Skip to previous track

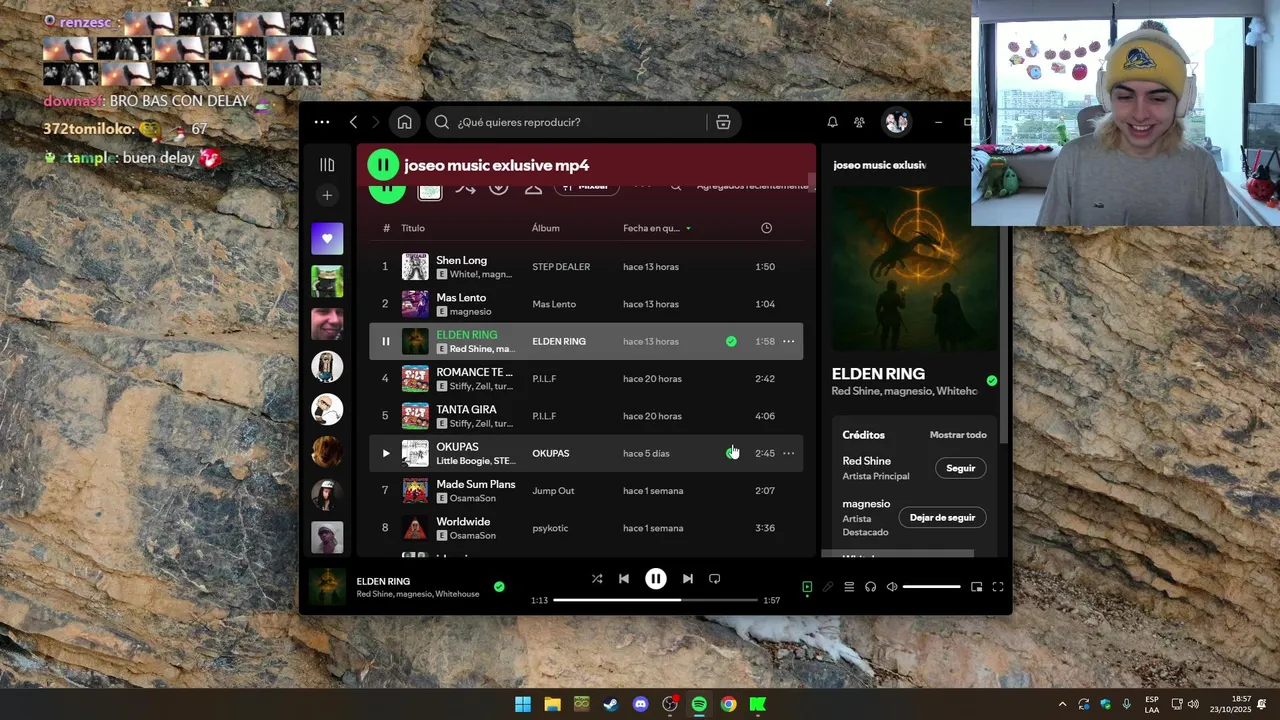coord(624,579)
